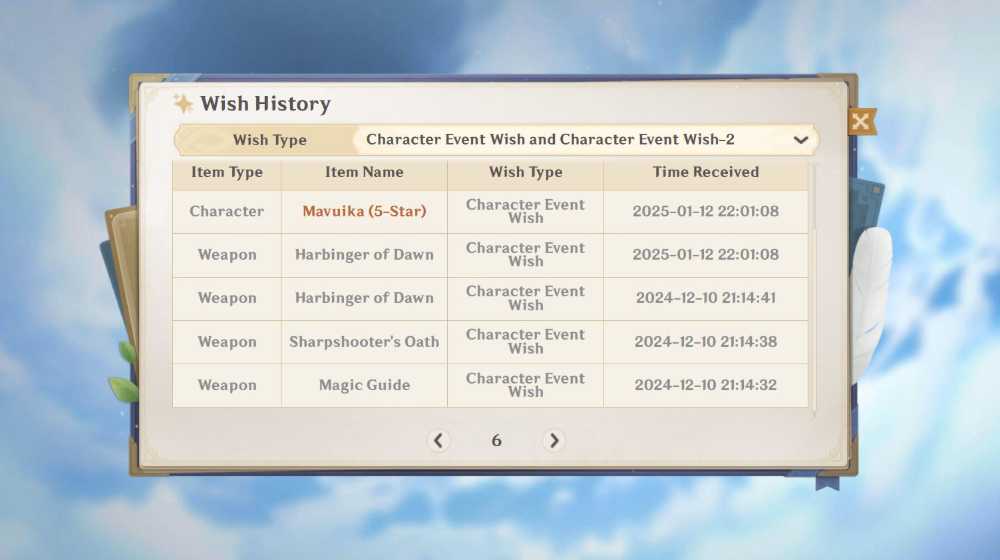Click the Item Name column header
The height and width of the screenshot is (560, 1000).
[x=364, y=172]
